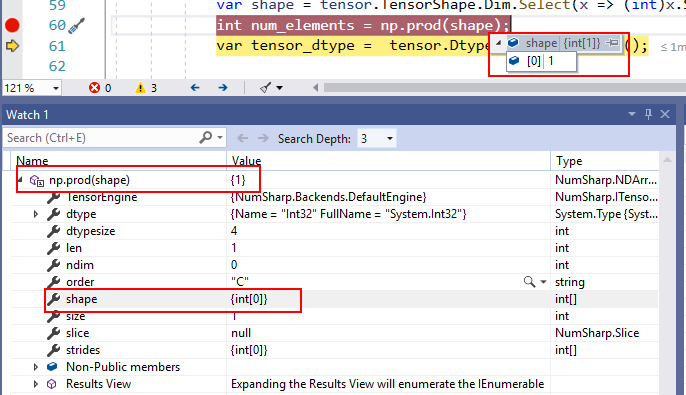Select the dtypesize property row
This screenshot has height=395, width=686.
coord(335,231)
